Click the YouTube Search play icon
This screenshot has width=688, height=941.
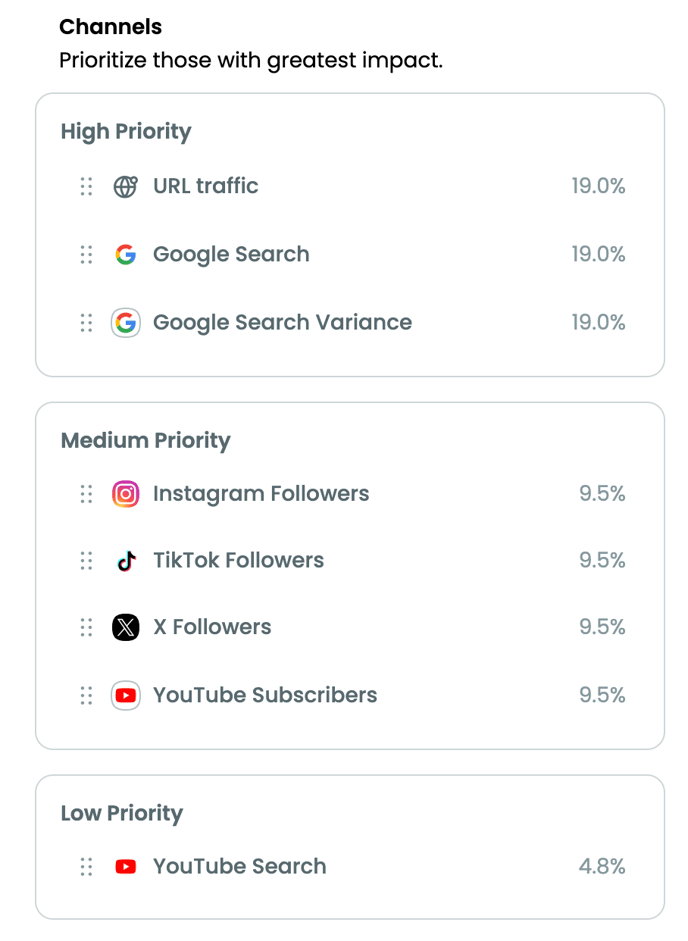point(125,867)
